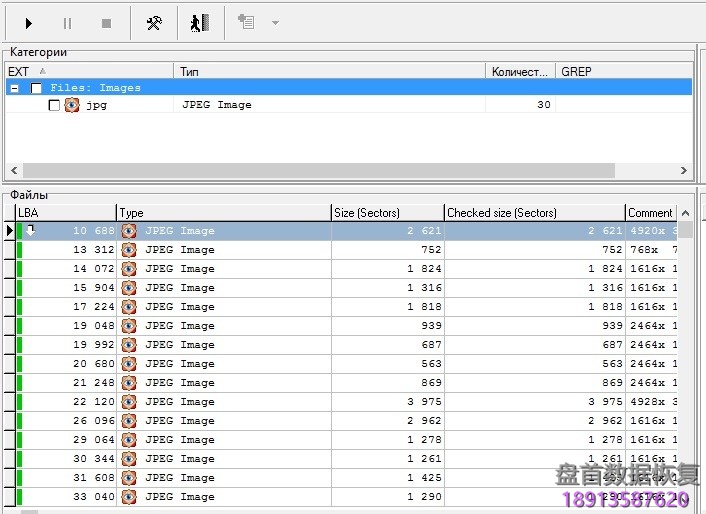Viewport: 706px width, 514px height.
Task: Click JPEG icon in row LBA 17 224
Action: coord(129,307)
